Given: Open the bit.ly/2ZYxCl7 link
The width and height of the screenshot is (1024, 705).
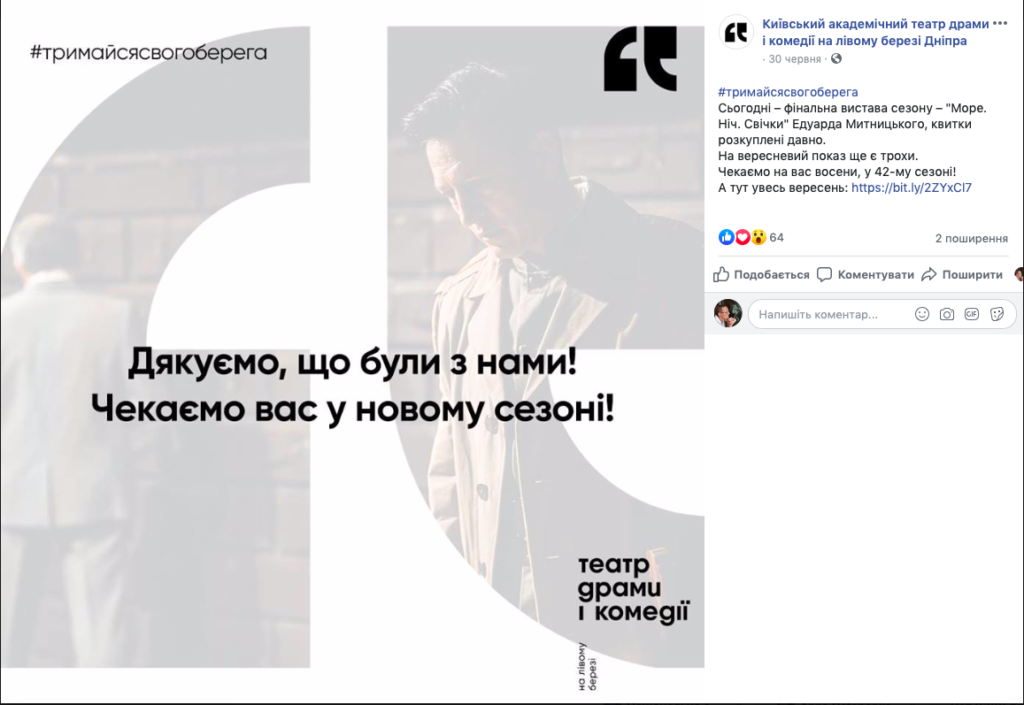Looking at the screenshot, I should tap(911, 187).
